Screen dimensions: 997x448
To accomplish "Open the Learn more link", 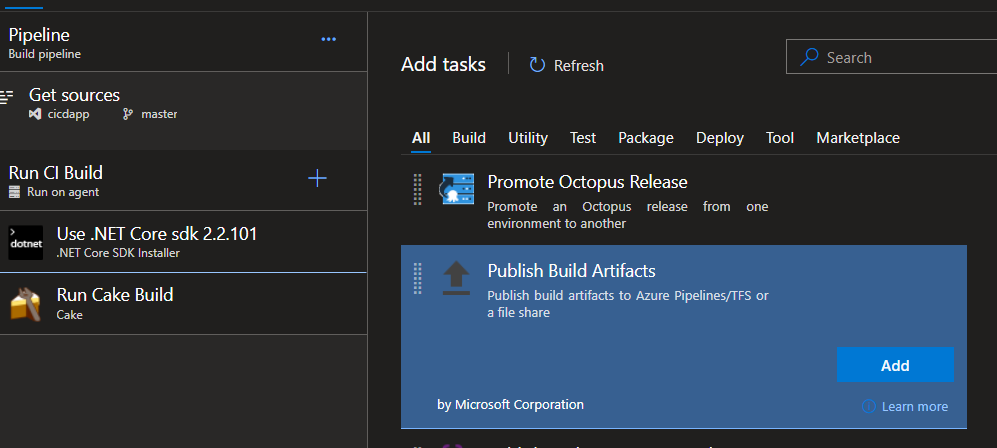I will click(x=914, y=406).
